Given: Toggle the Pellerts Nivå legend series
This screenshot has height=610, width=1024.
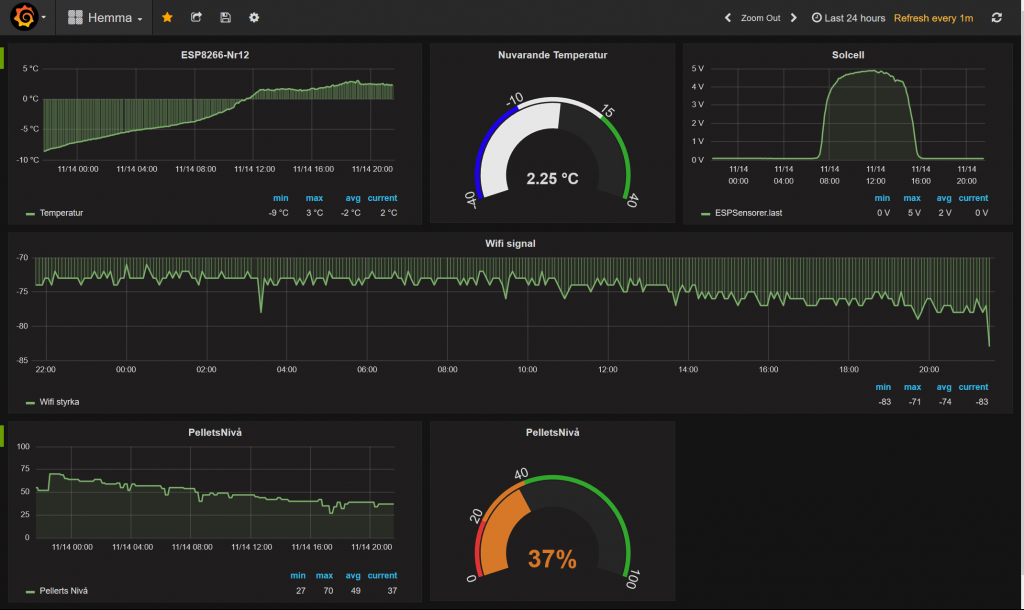Looking at the screenshot, I should tap(63, 590).
